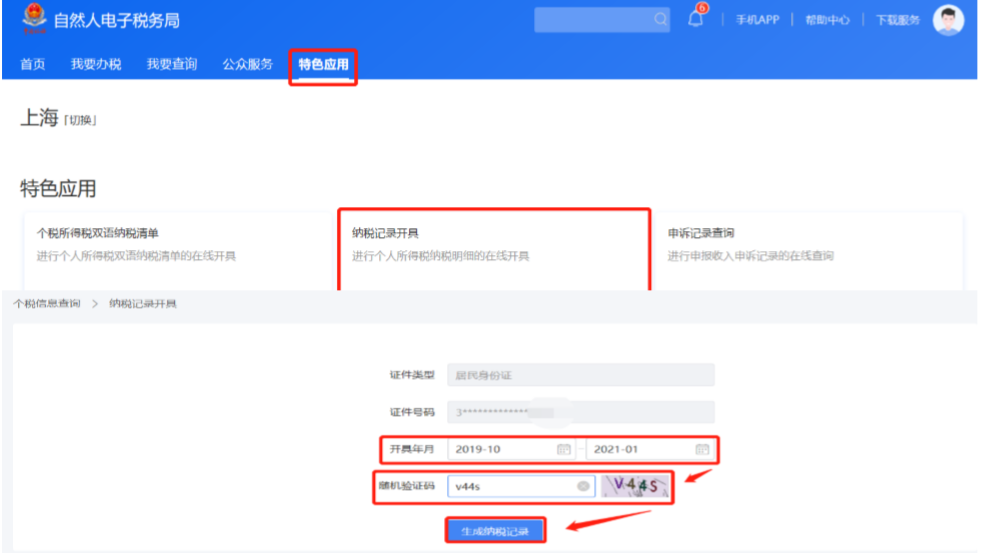The width and height of the screenshot is (993, 553).
Task: Open 帮助中心 link
Action: coord(827,20)
